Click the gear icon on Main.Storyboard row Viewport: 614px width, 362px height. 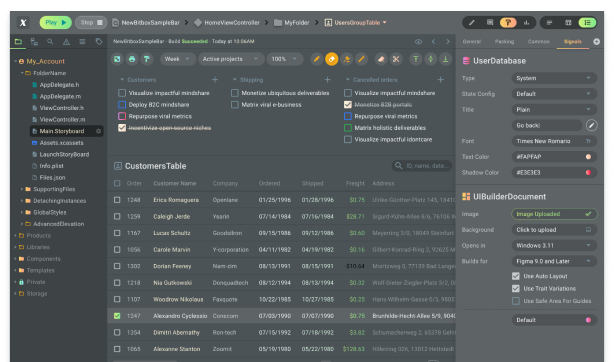point(99,131)
